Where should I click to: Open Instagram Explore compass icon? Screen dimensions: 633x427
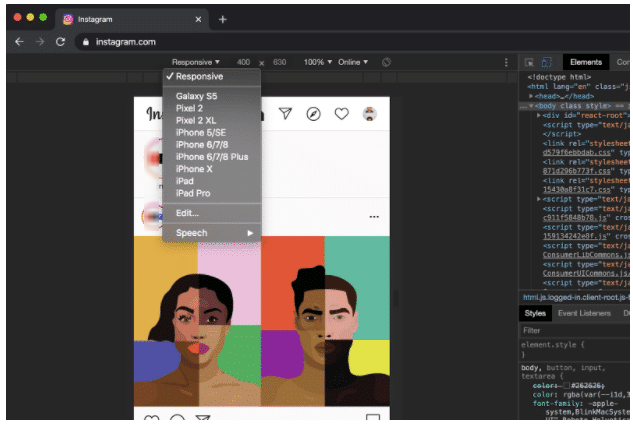(x=313, y=114)
